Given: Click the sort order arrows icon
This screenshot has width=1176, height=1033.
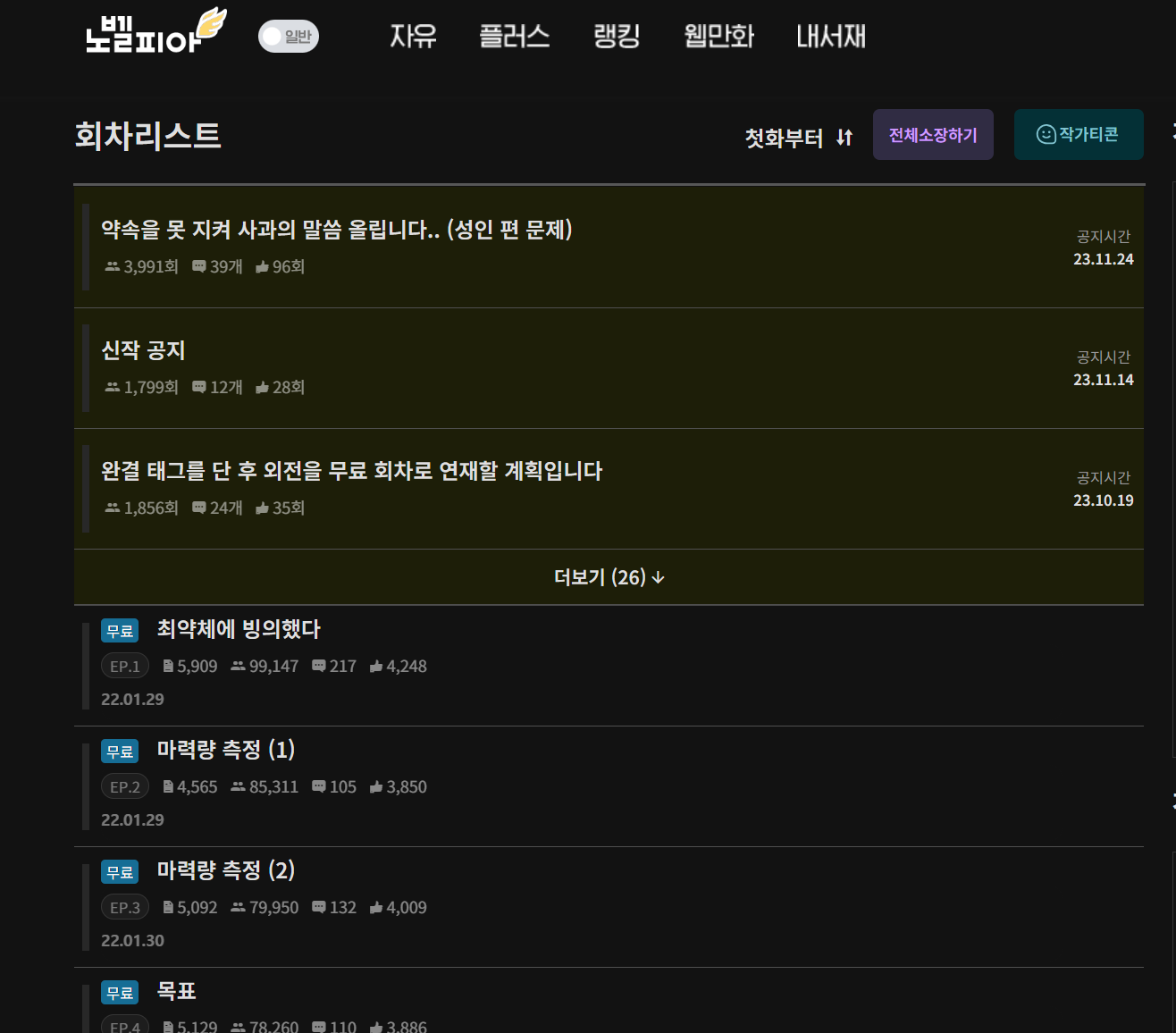Looking at the screenshot, I should 844,138.
